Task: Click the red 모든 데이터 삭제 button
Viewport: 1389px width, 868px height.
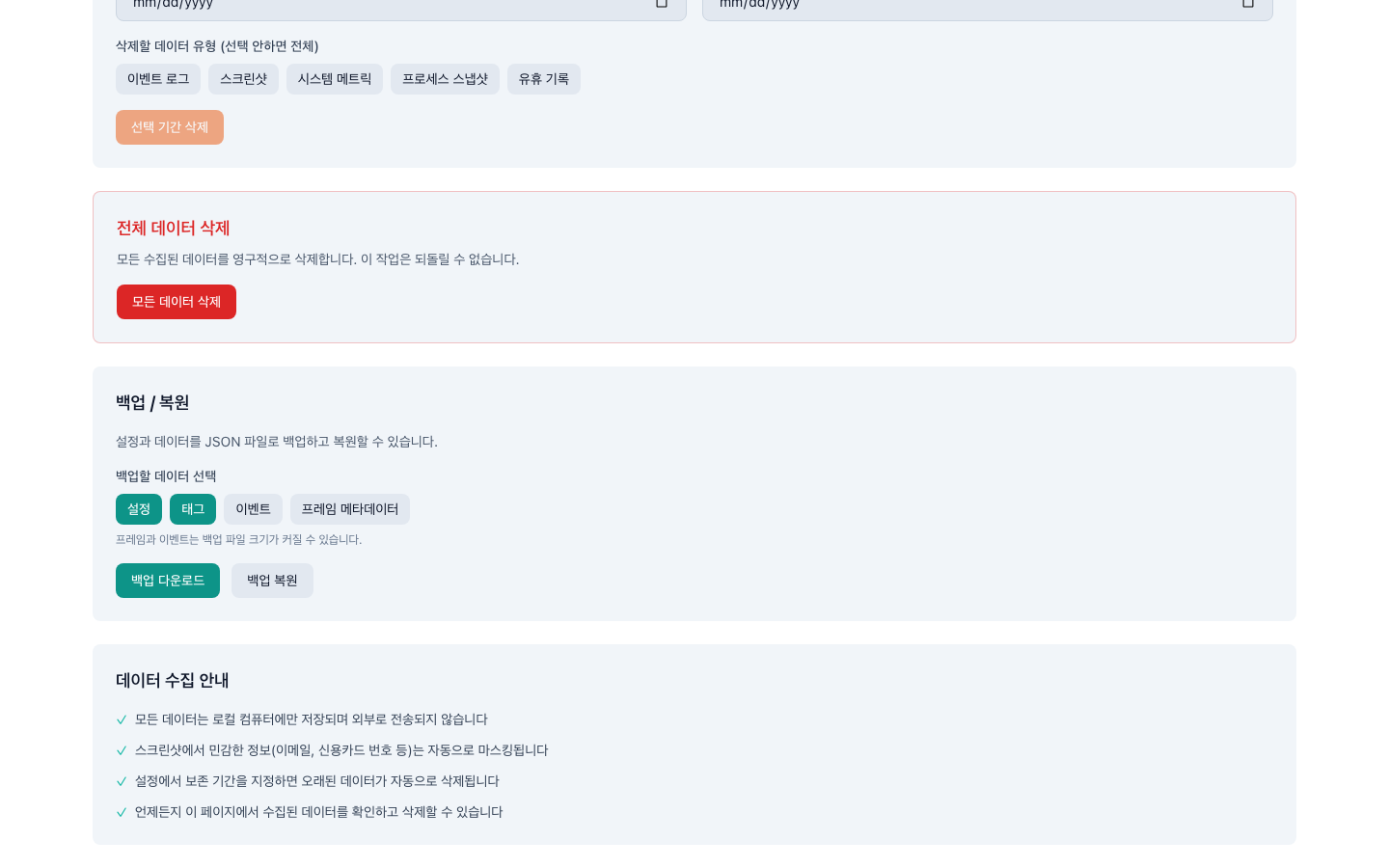Action: (177, 302)
